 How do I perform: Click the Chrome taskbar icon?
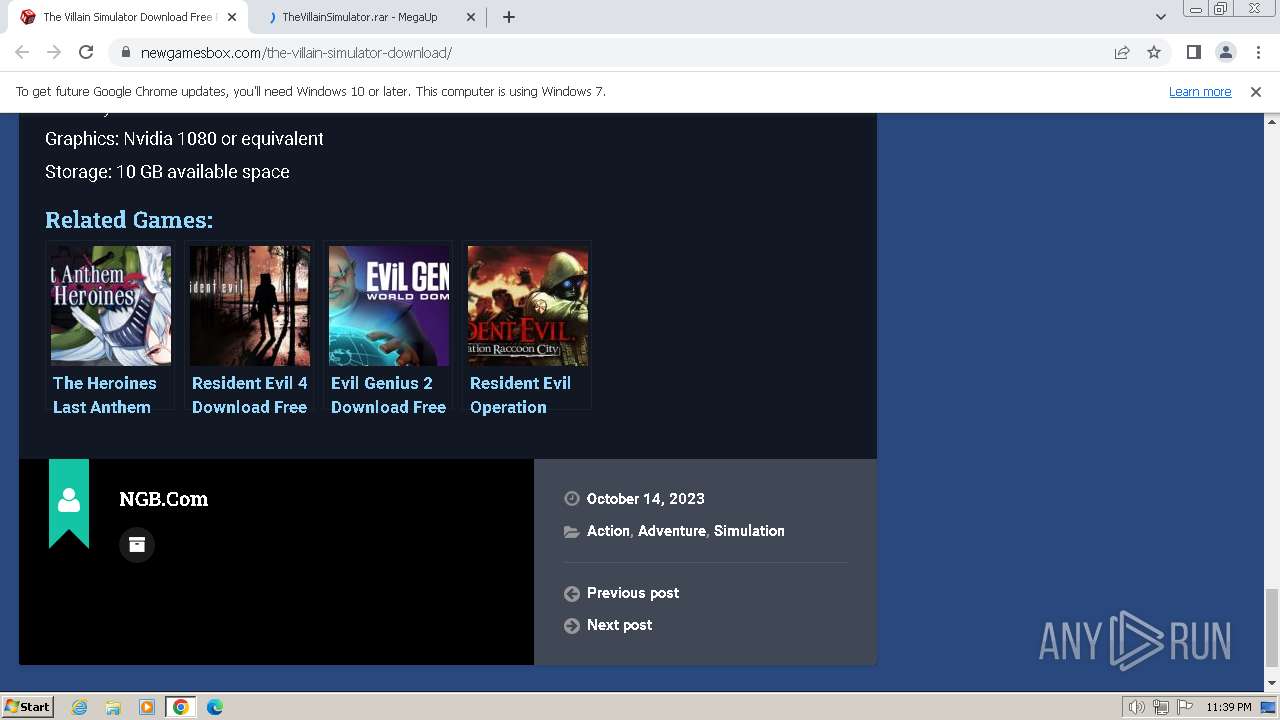[x=181, y=707]
